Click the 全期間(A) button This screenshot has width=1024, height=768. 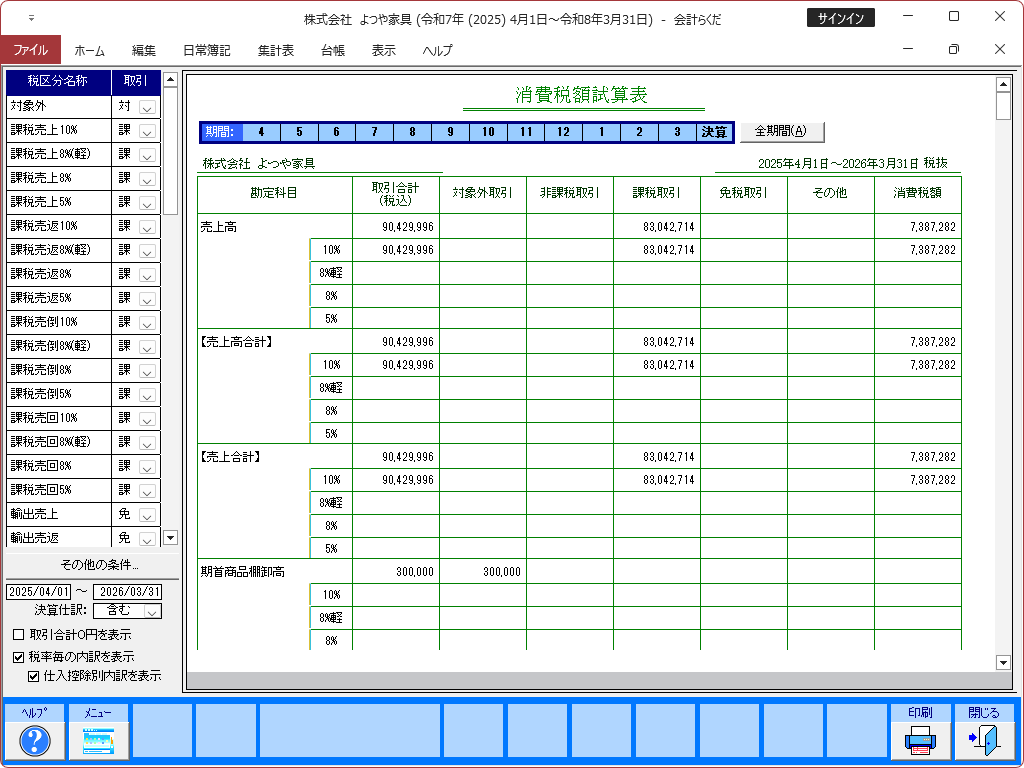[782, 131]
